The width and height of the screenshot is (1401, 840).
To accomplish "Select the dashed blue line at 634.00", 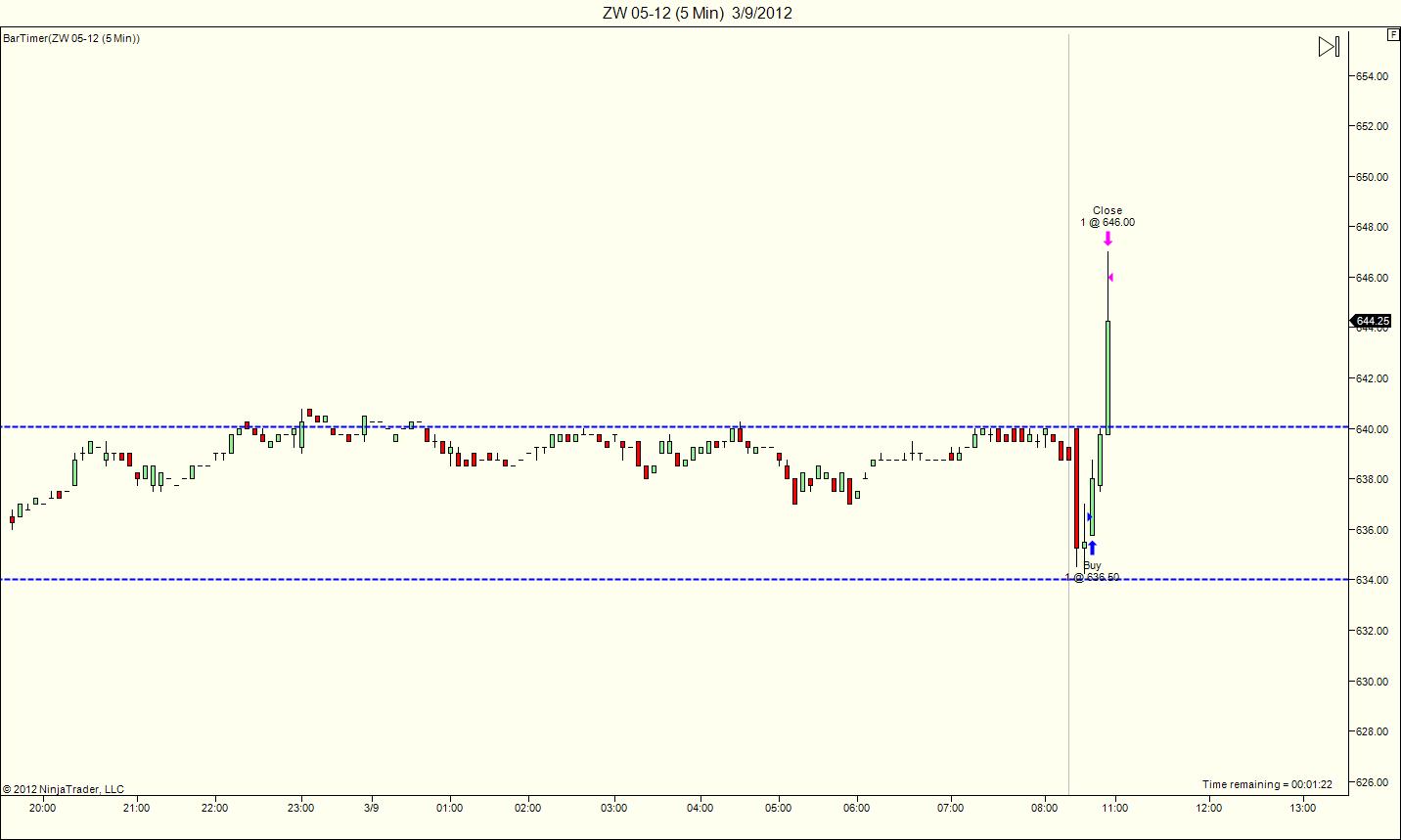I will coord(674,580).
